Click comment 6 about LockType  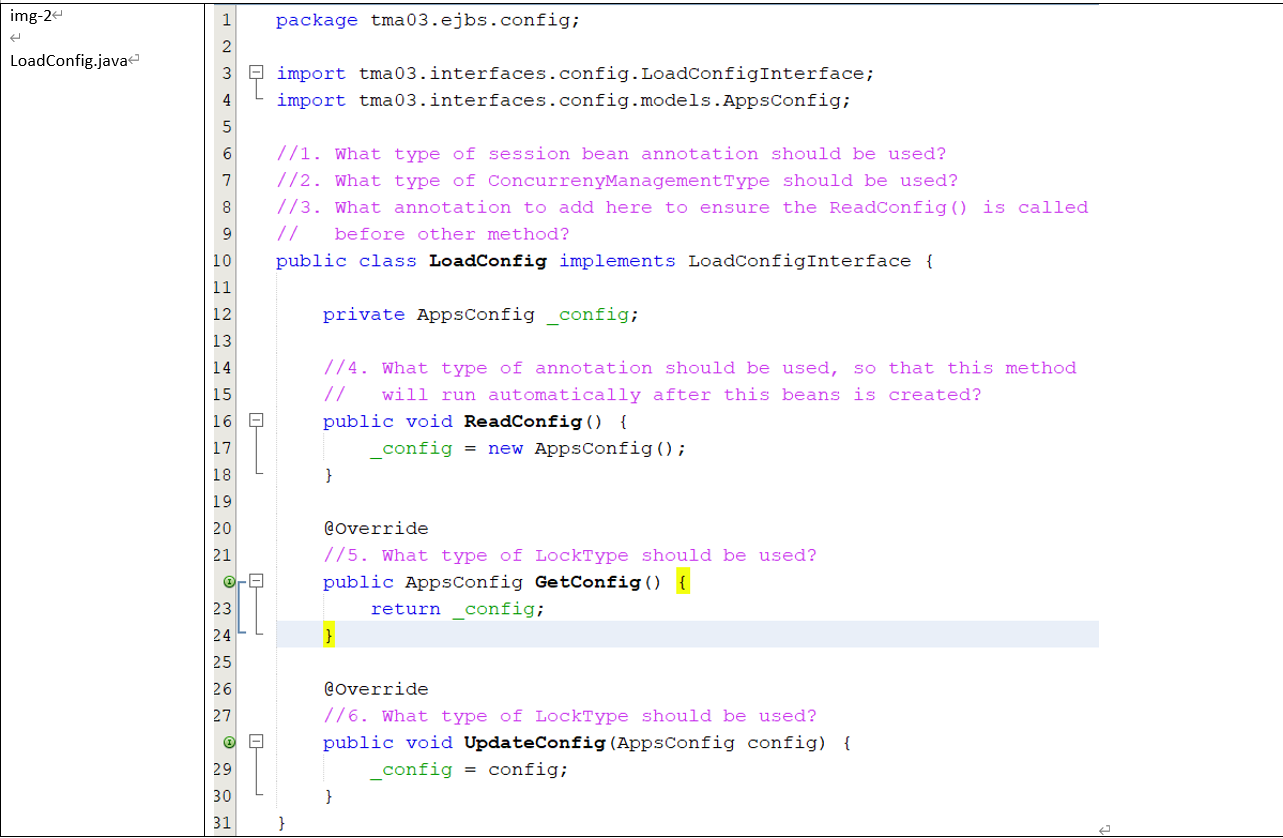[x=570, y=716]
